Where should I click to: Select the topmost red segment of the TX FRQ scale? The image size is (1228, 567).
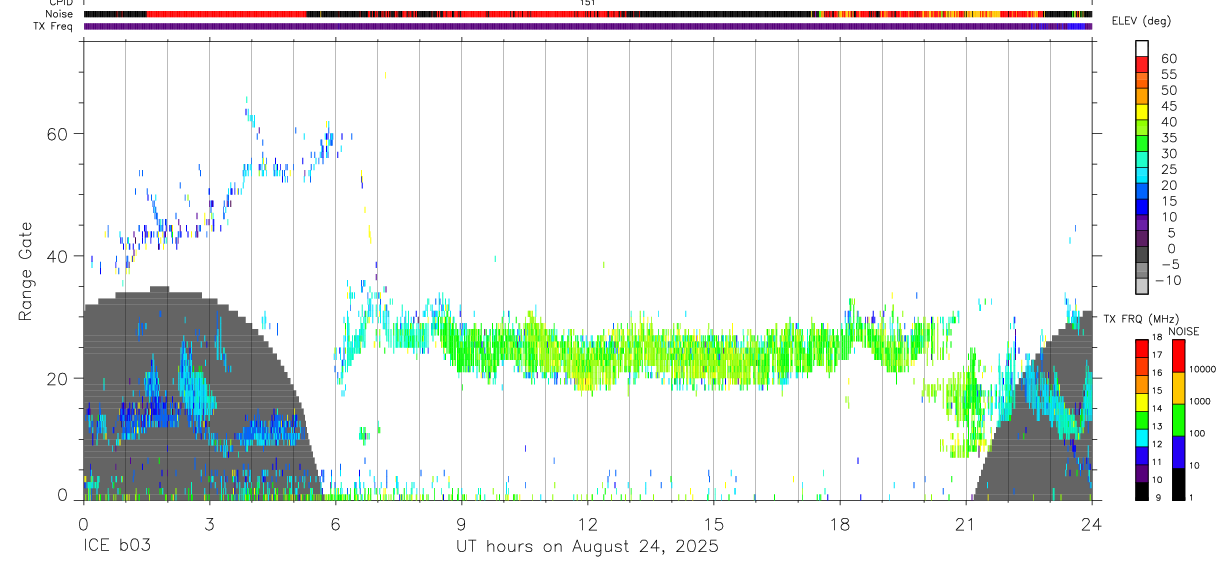click(x=1143, y=349)
